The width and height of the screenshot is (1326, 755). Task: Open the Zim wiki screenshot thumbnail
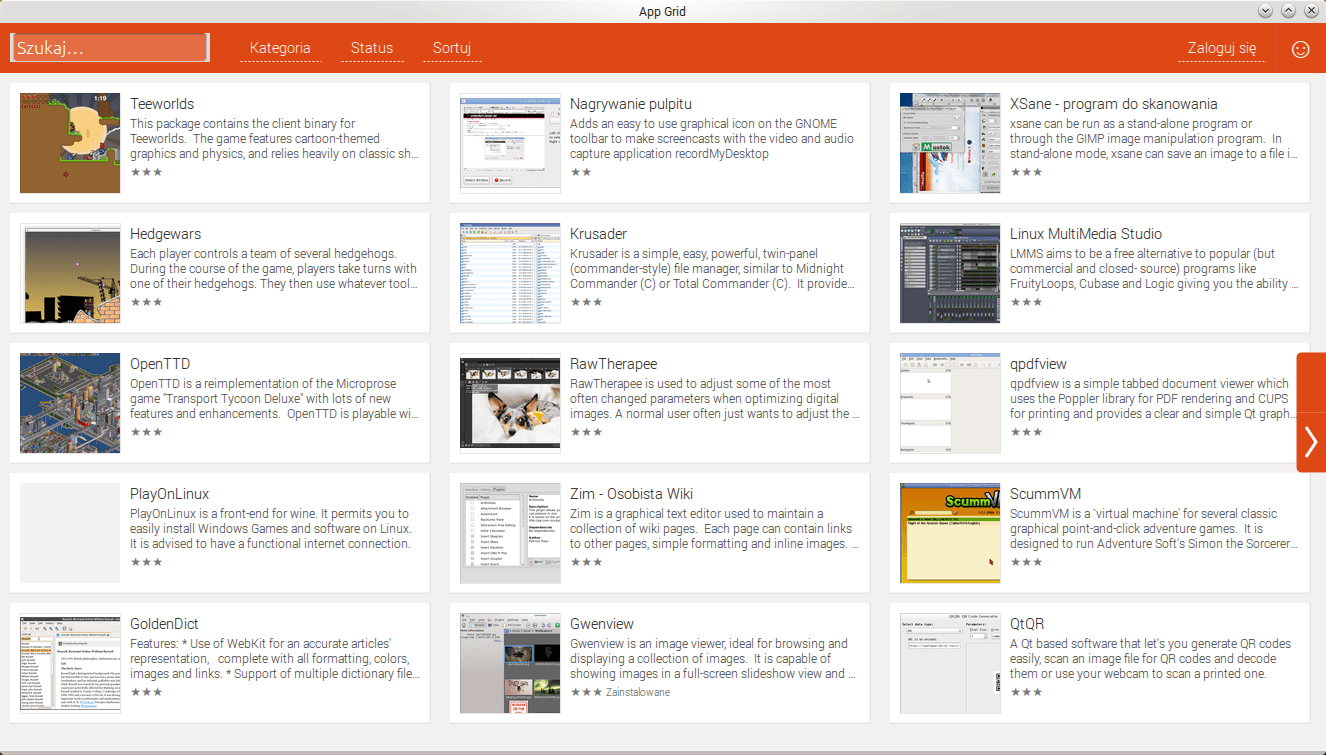[510, 533]
